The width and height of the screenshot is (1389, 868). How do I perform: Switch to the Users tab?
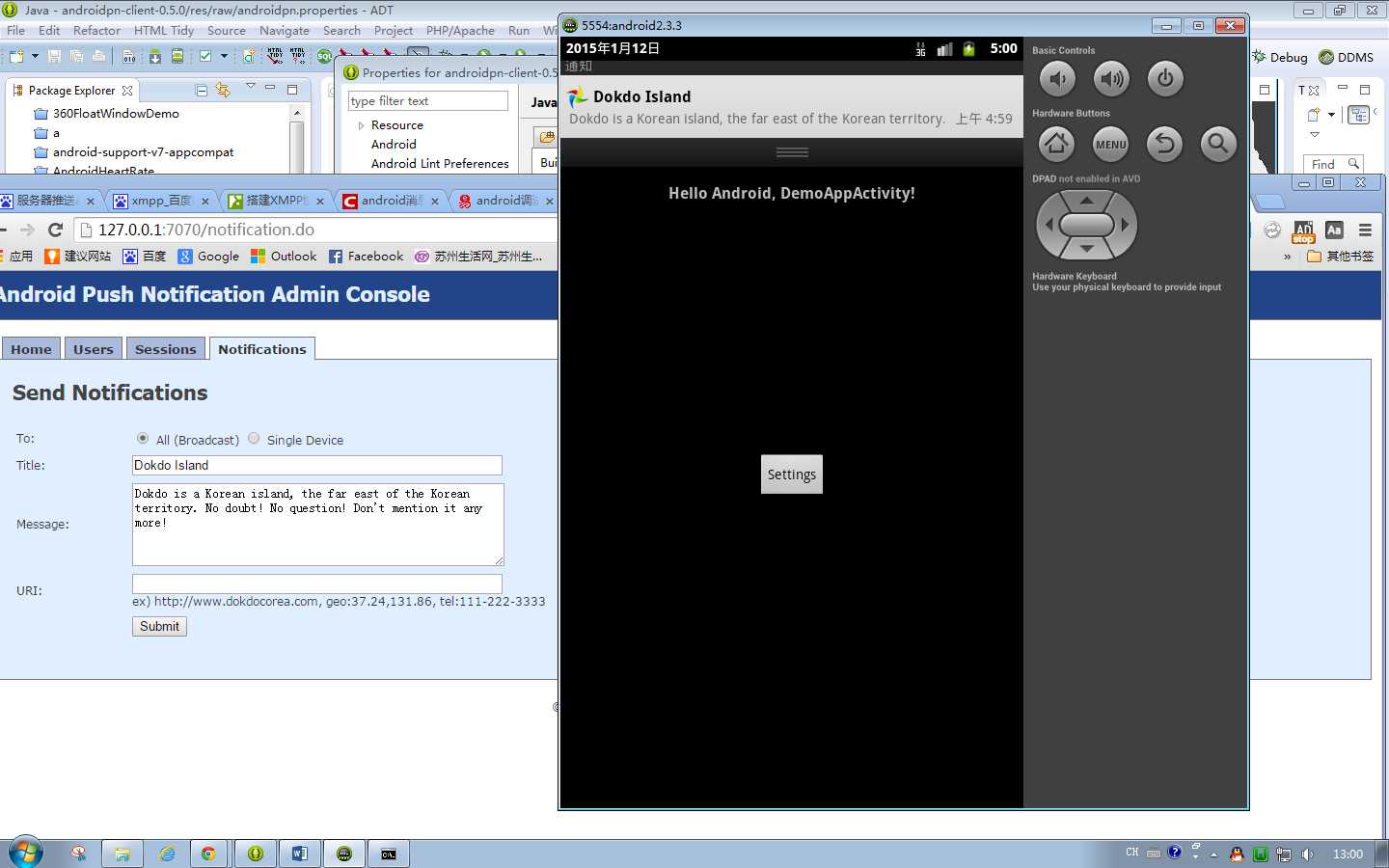[x=94, y=349]
